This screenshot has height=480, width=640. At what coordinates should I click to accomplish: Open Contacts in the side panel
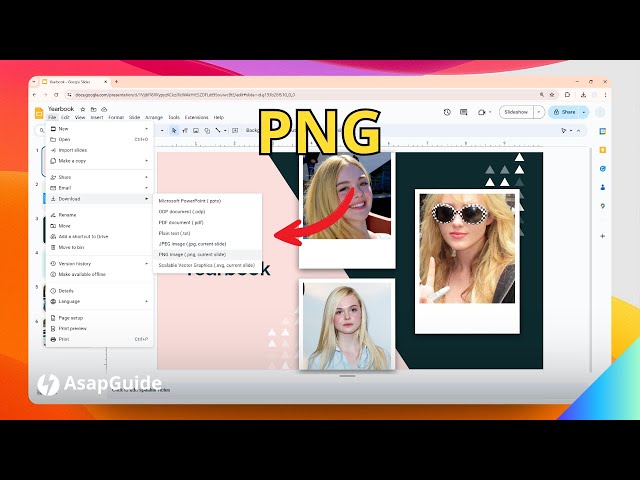point(602,187)
